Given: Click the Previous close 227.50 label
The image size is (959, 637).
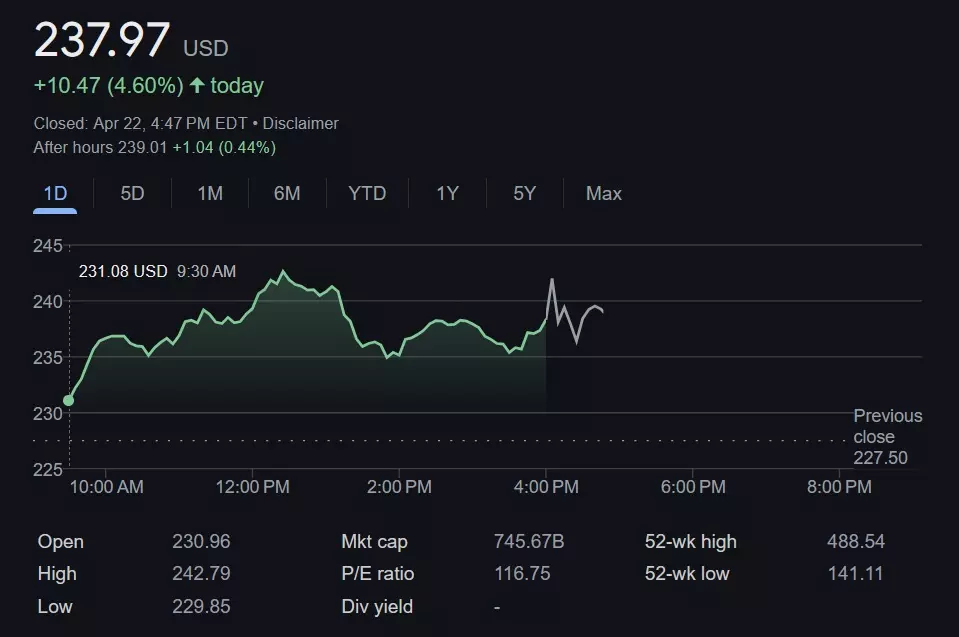Looking at the screenshot, I should (x=887, y=437).
